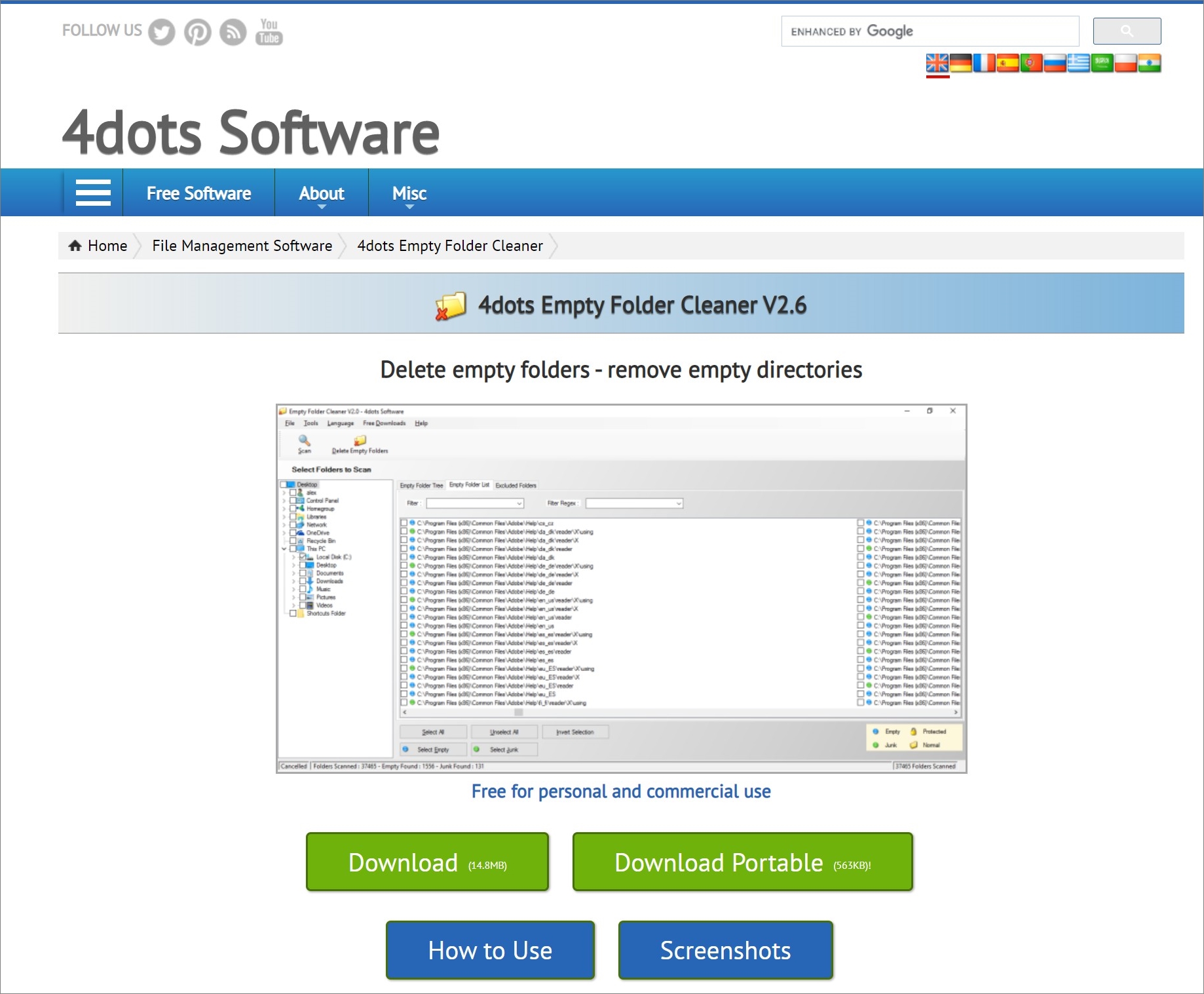Switch language via the German flag
Screen dimensions: 1204x994
click(961, 63)
